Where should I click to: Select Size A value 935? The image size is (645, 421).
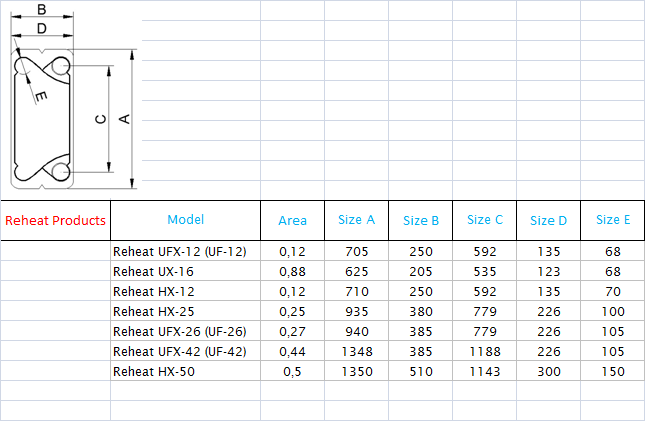pos(357,312)
